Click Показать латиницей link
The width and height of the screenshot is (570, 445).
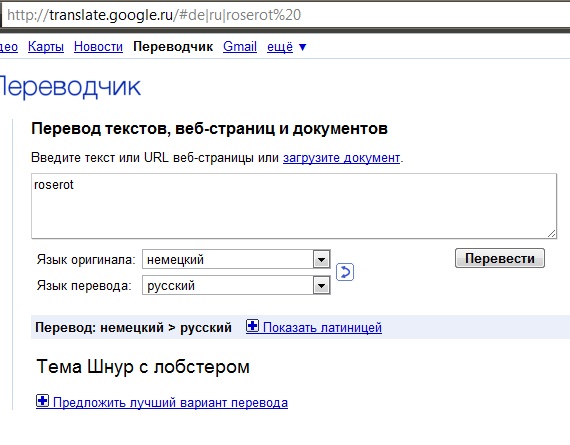click(x=322, y=328)
